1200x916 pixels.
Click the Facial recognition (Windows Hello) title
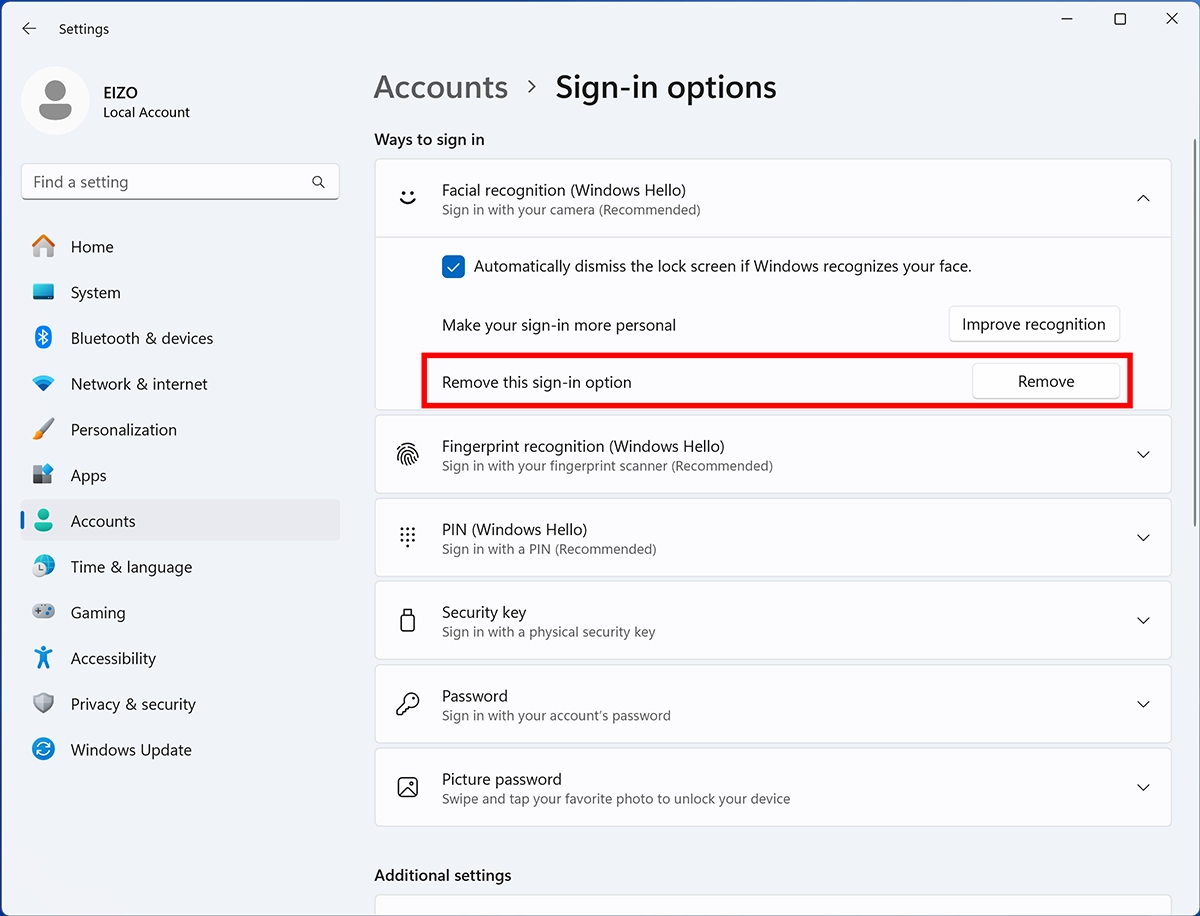[564, 190]
